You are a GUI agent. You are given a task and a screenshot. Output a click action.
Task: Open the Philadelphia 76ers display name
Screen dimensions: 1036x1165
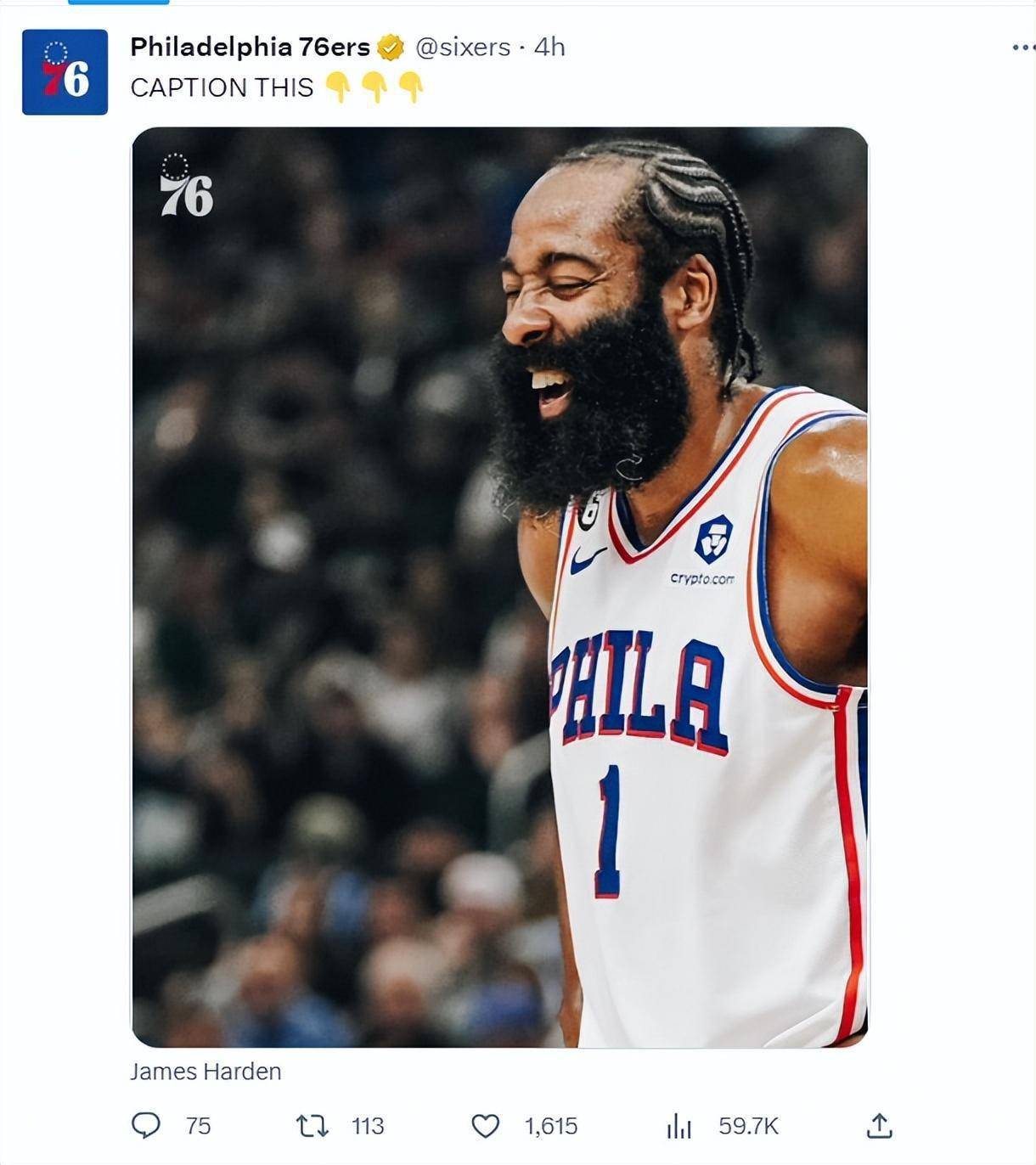point(250,48)
